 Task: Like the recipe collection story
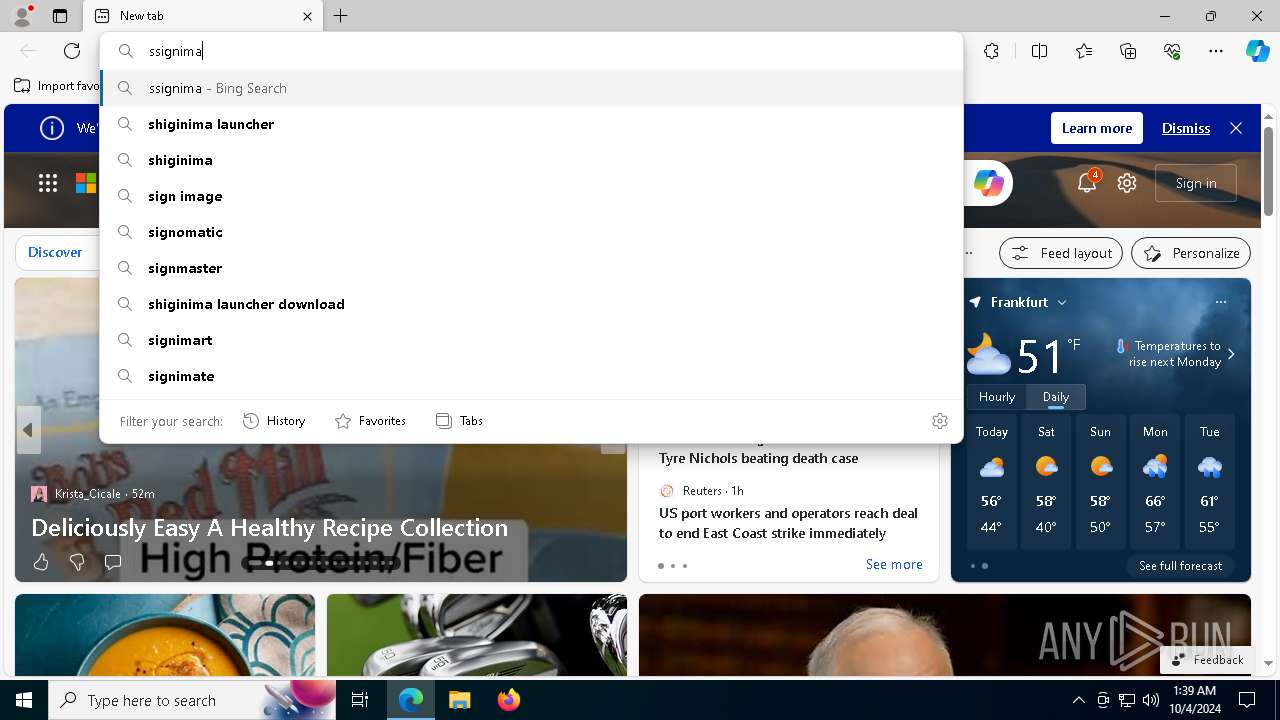(x=41, y=562)
